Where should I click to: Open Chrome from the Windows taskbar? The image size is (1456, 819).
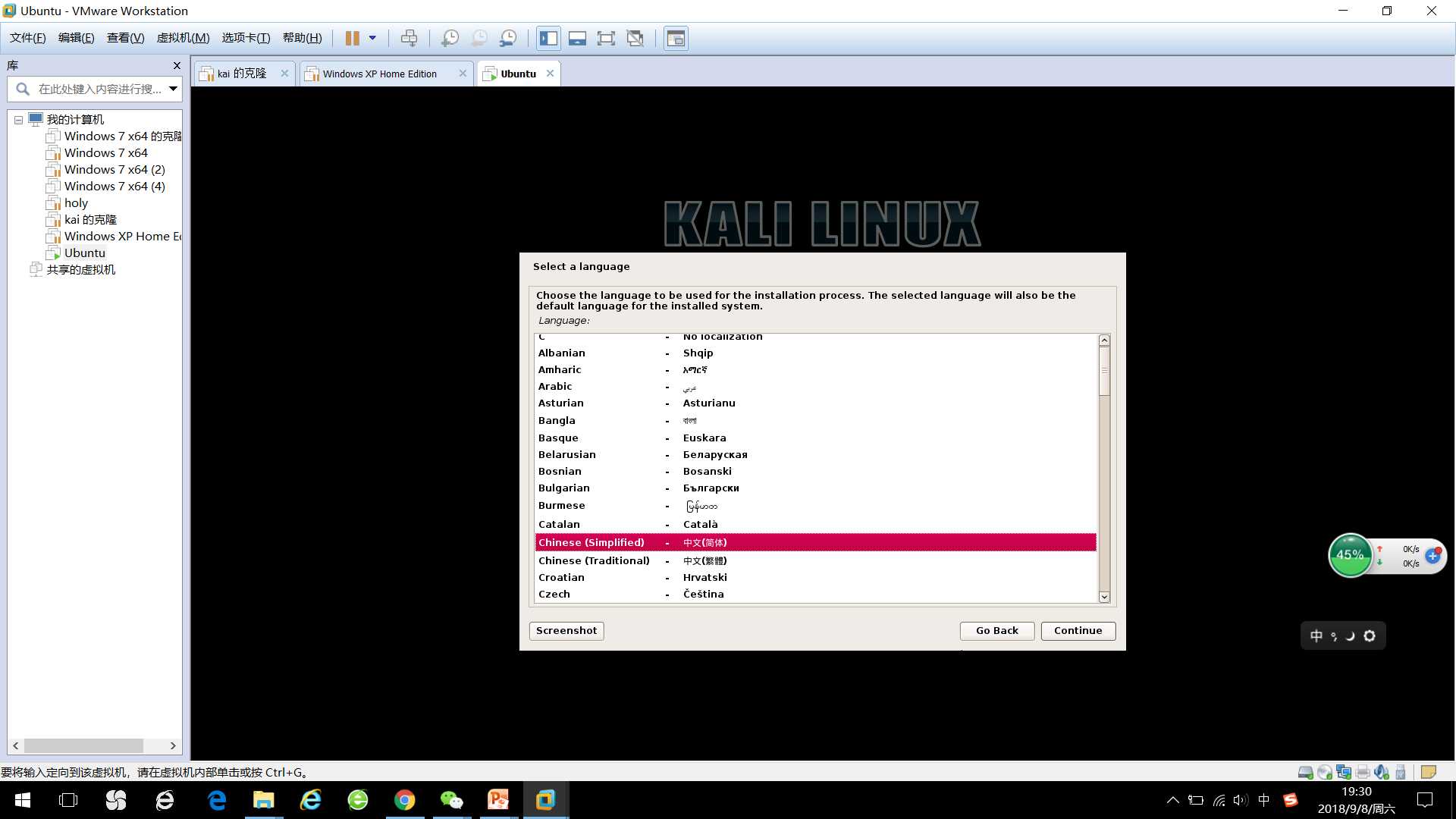pyautogui.click(x=404, y=800)
